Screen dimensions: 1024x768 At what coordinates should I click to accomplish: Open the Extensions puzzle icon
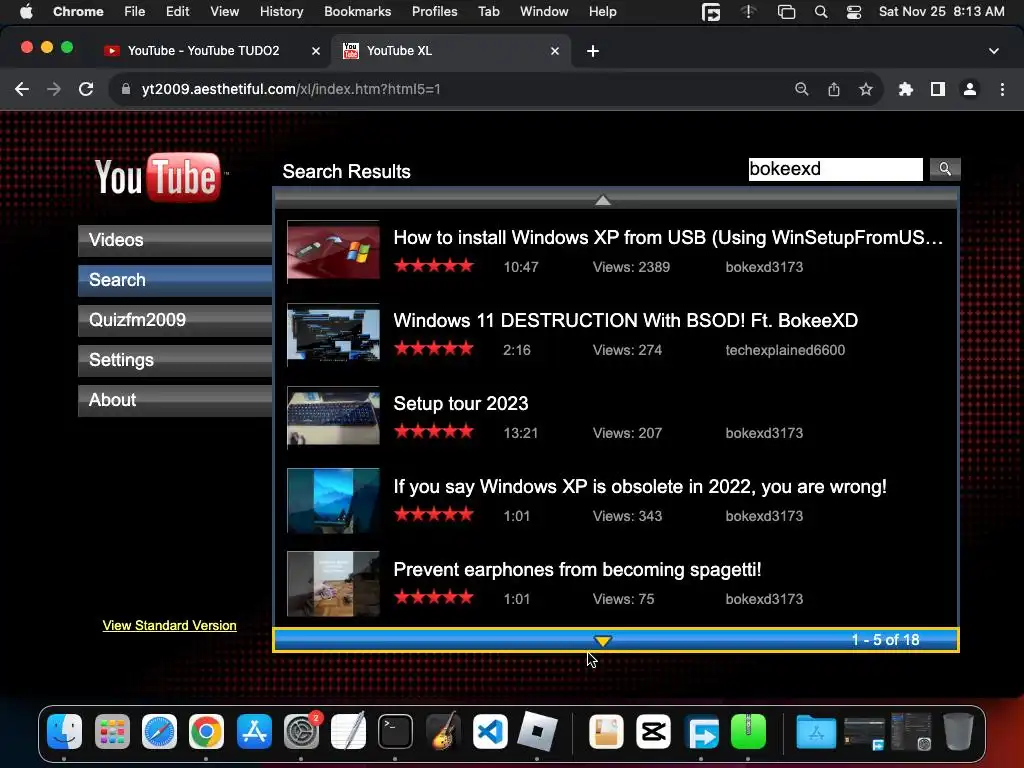pyautogui.click(x=906, y=89)
